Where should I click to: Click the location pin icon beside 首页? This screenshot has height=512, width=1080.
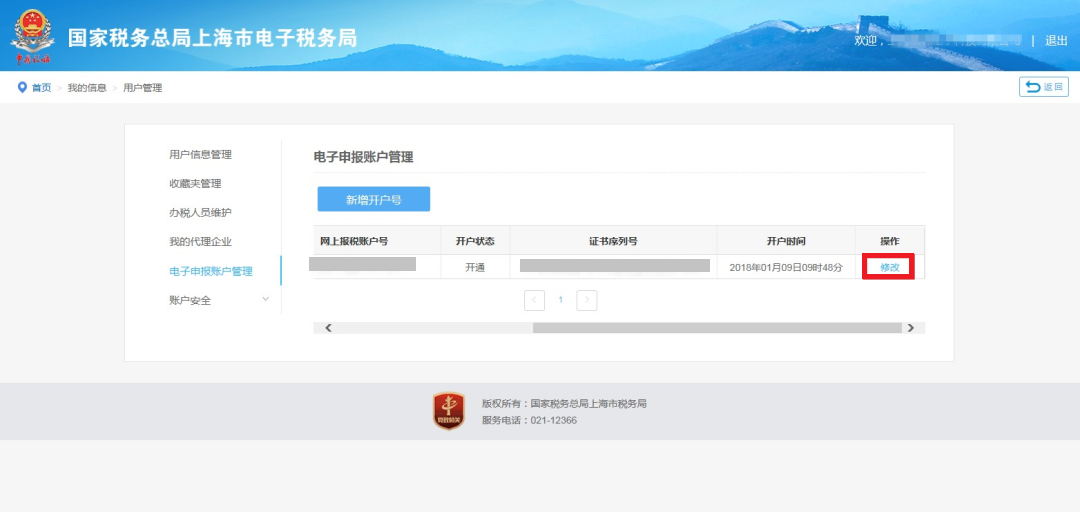(22, 87)
